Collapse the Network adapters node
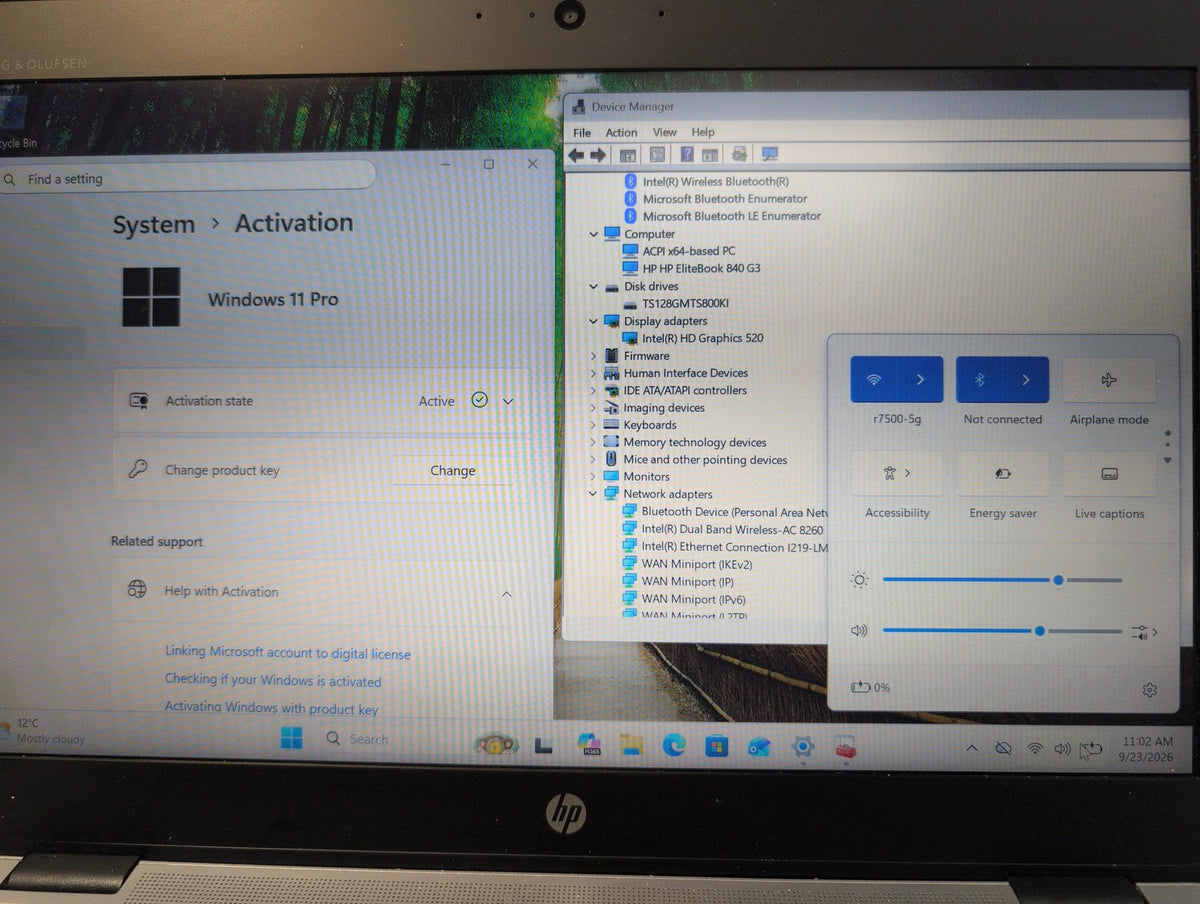Viewport: 1200px width, 904px height. pos(593,494)
